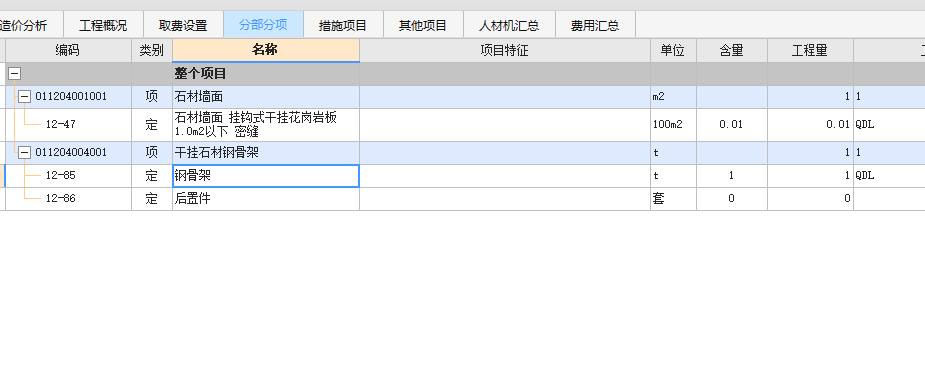Click the 名称 column header
This screenshot has width=925, height=386.
[265, 51]
